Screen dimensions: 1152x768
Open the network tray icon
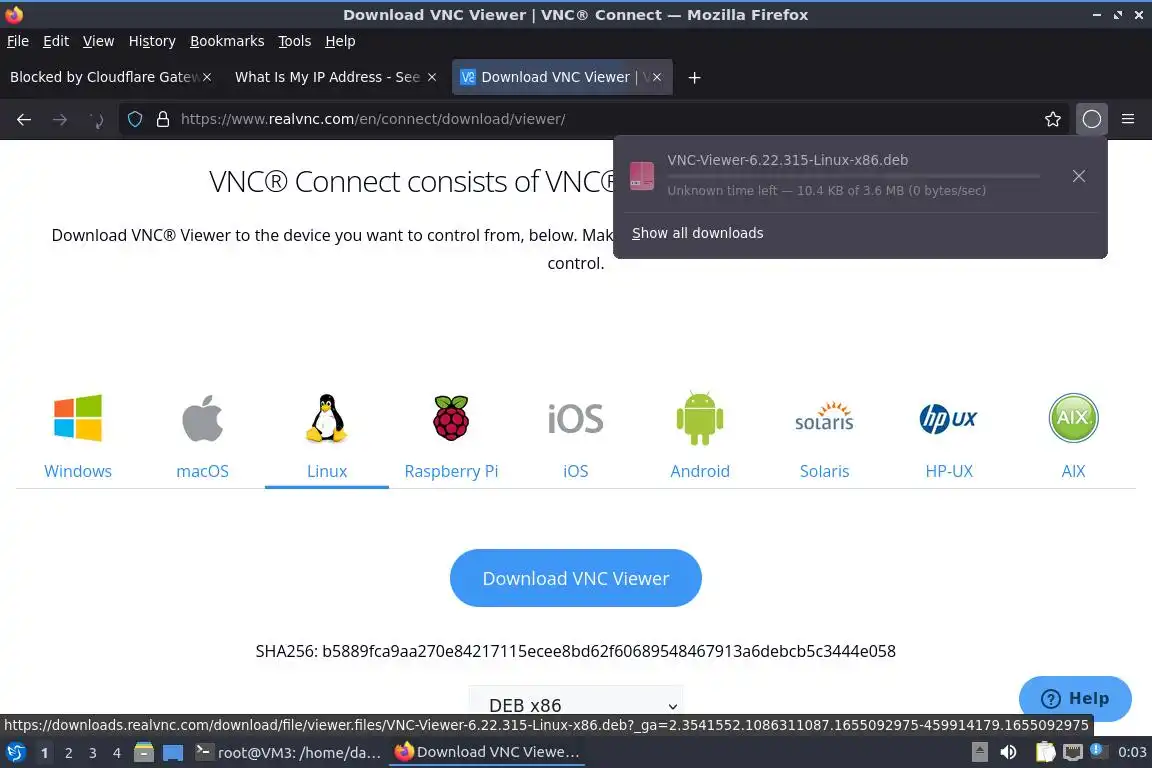tap(1073, 752)
